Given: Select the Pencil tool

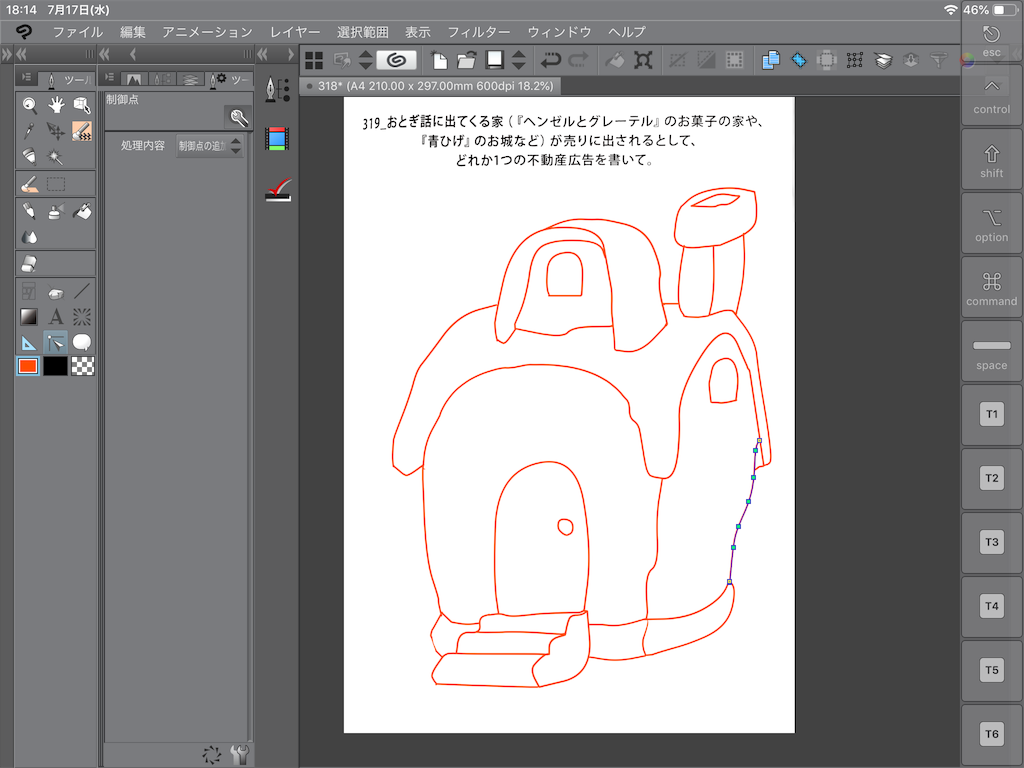Looking at the screenshot, I should pos(29,211).
